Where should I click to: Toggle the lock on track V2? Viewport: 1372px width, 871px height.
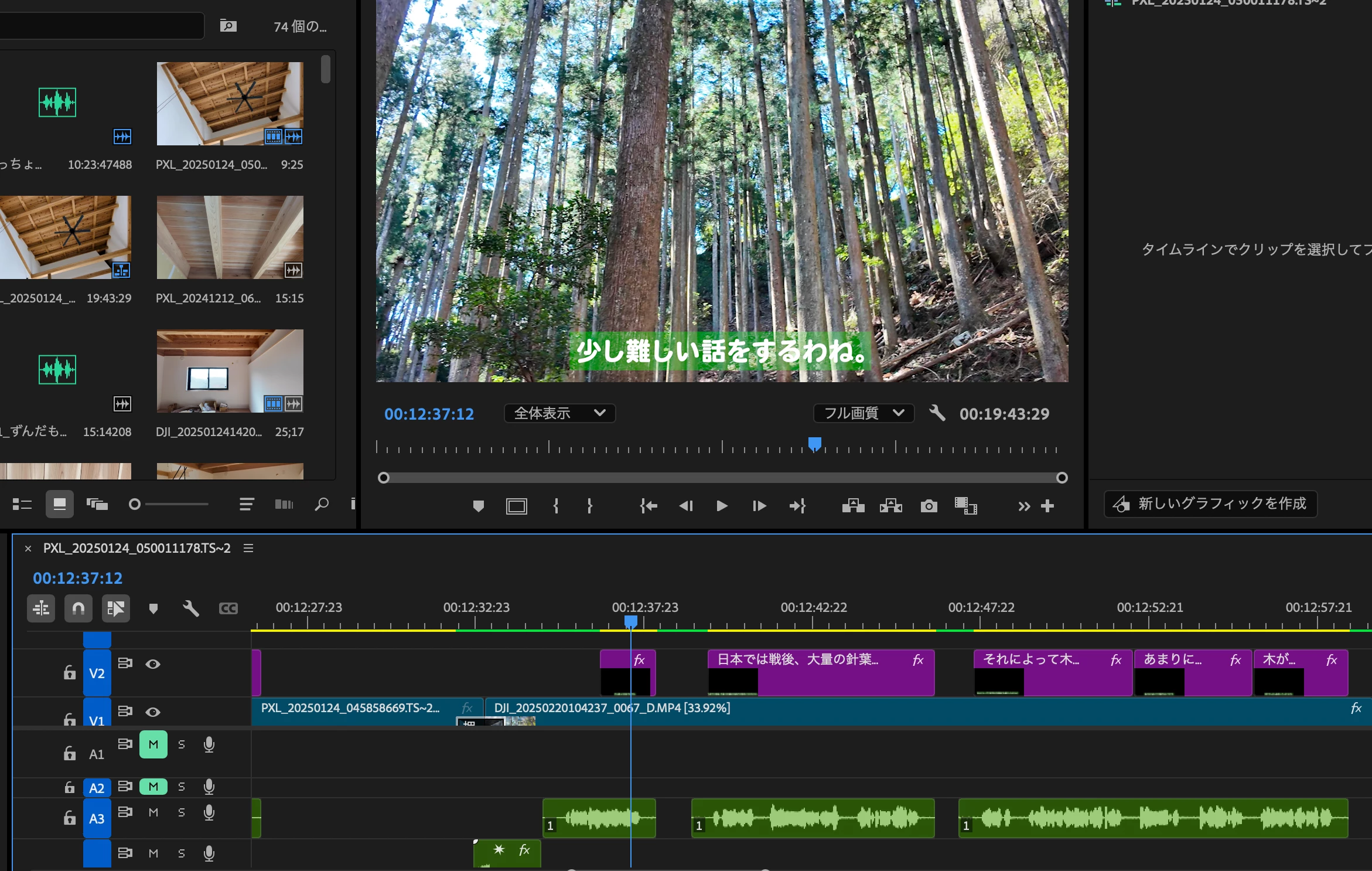pyautogui.click(x=70, y=672)
